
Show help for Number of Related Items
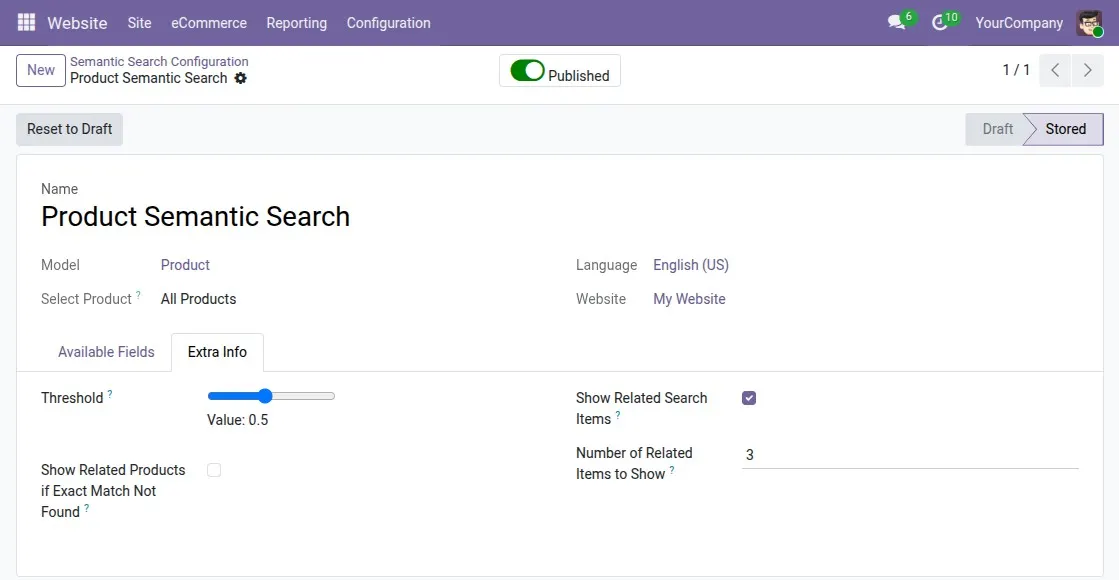pyautogui.click(x=672, y=469)
